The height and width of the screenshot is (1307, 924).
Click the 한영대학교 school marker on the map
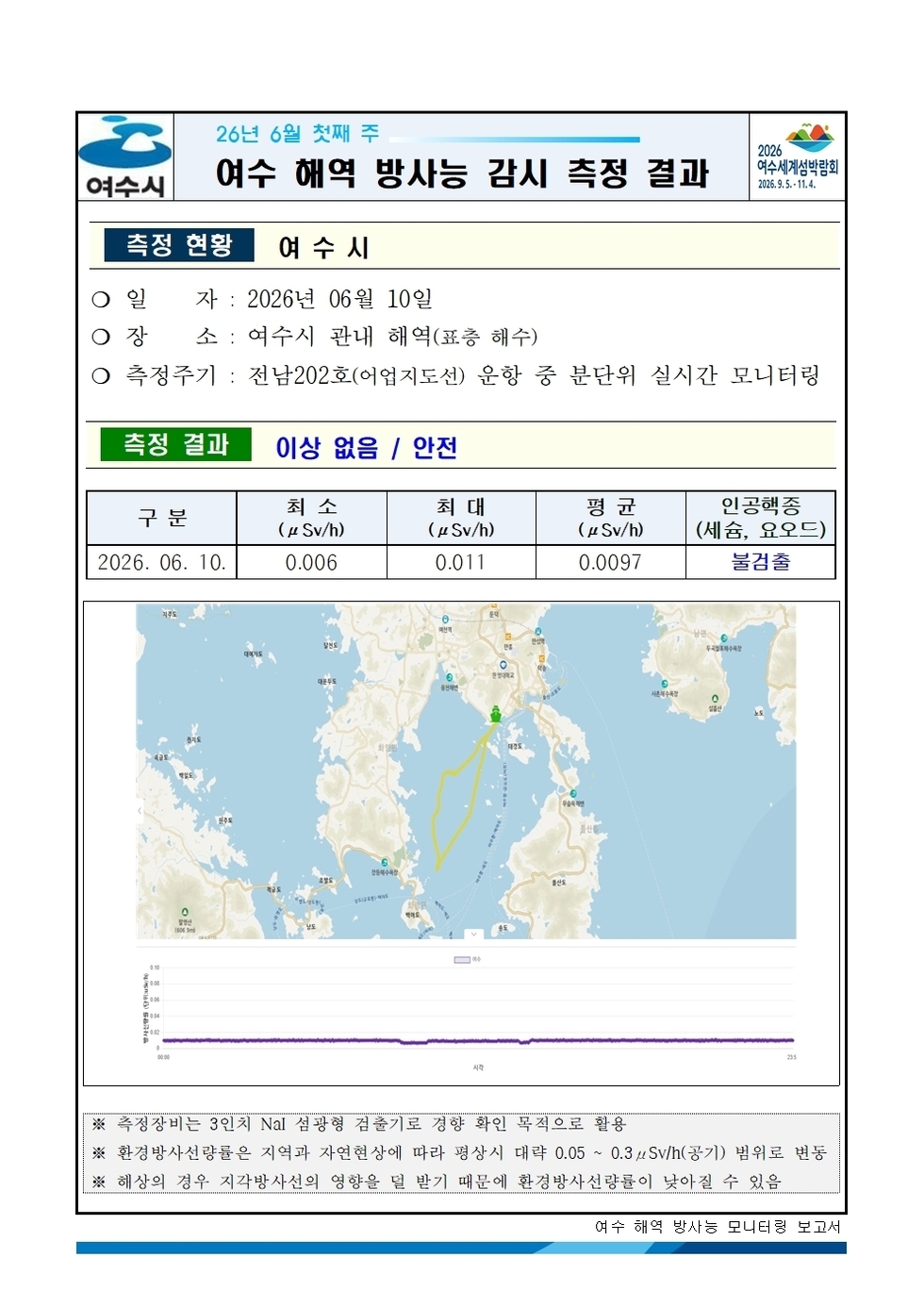[x=503, y=665]
